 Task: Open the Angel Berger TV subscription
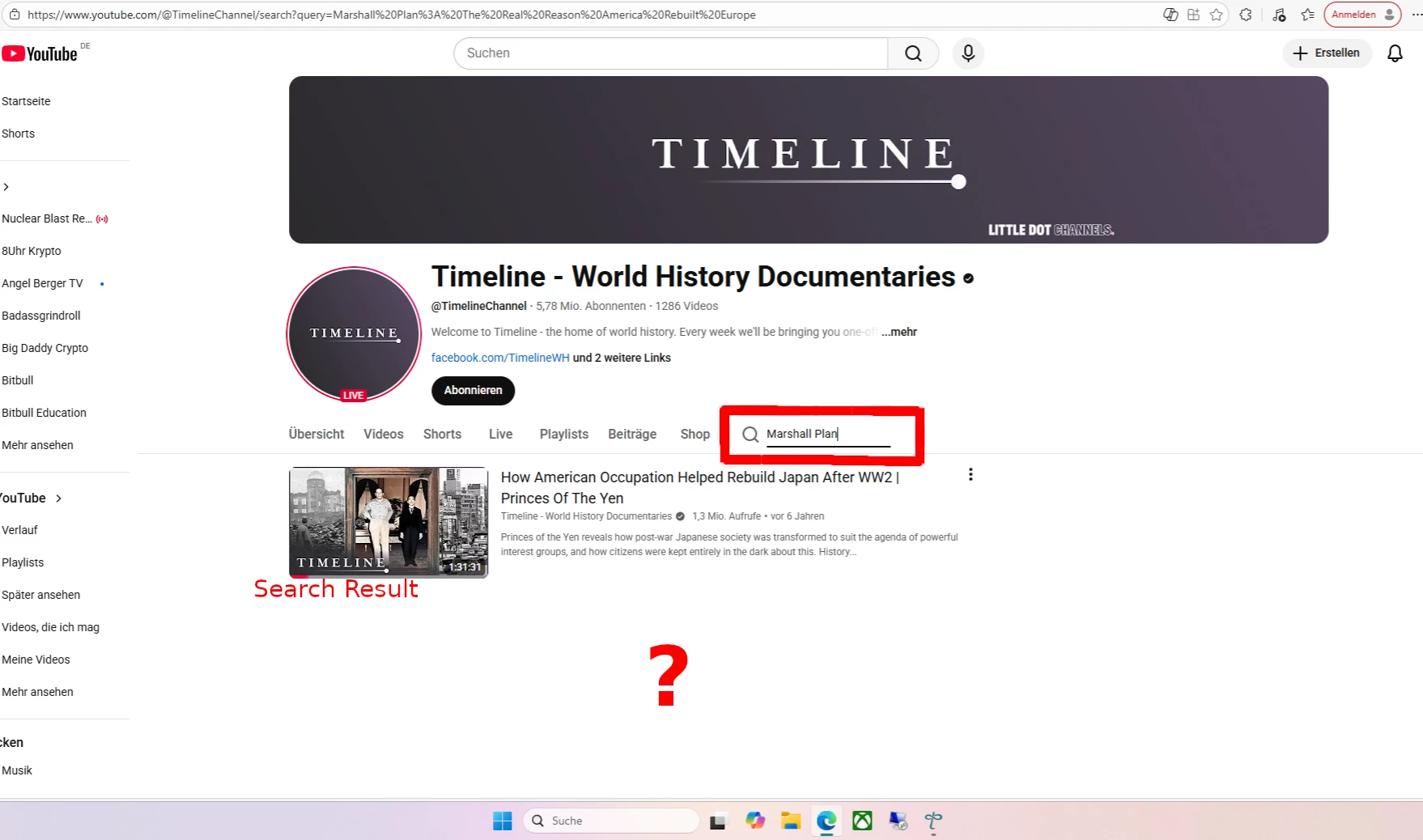click(x=42, y=283)
